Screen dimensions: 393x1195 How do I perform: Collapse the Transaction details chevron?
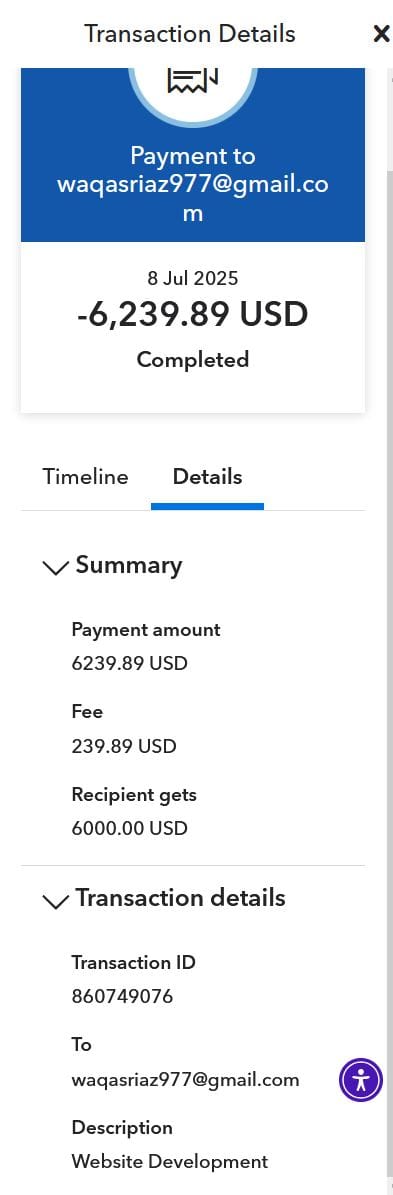point(56,901)
